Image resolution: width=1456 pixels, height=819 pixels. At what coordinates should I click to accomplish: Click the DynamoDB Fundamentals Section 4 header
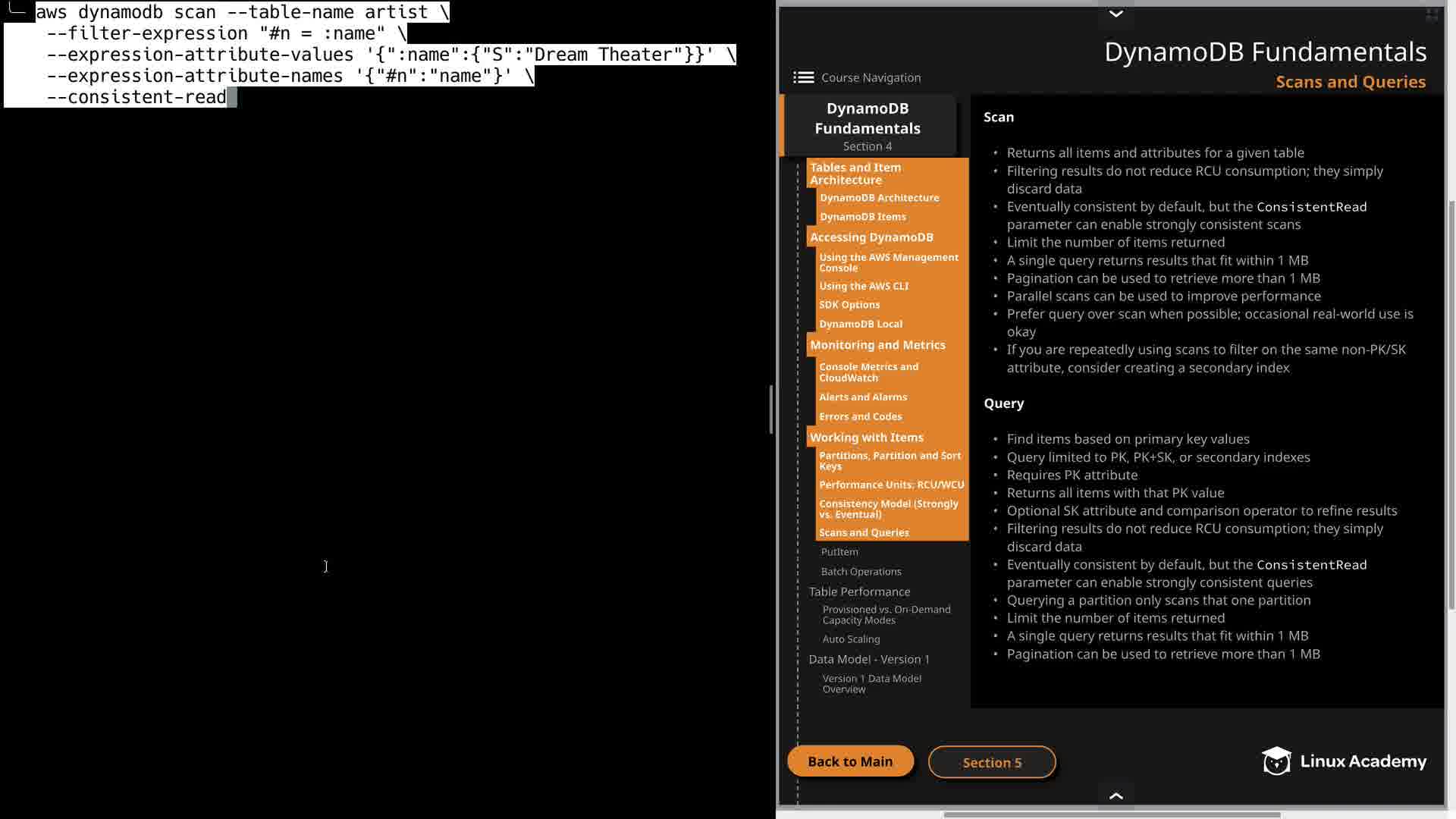[868, 126]
